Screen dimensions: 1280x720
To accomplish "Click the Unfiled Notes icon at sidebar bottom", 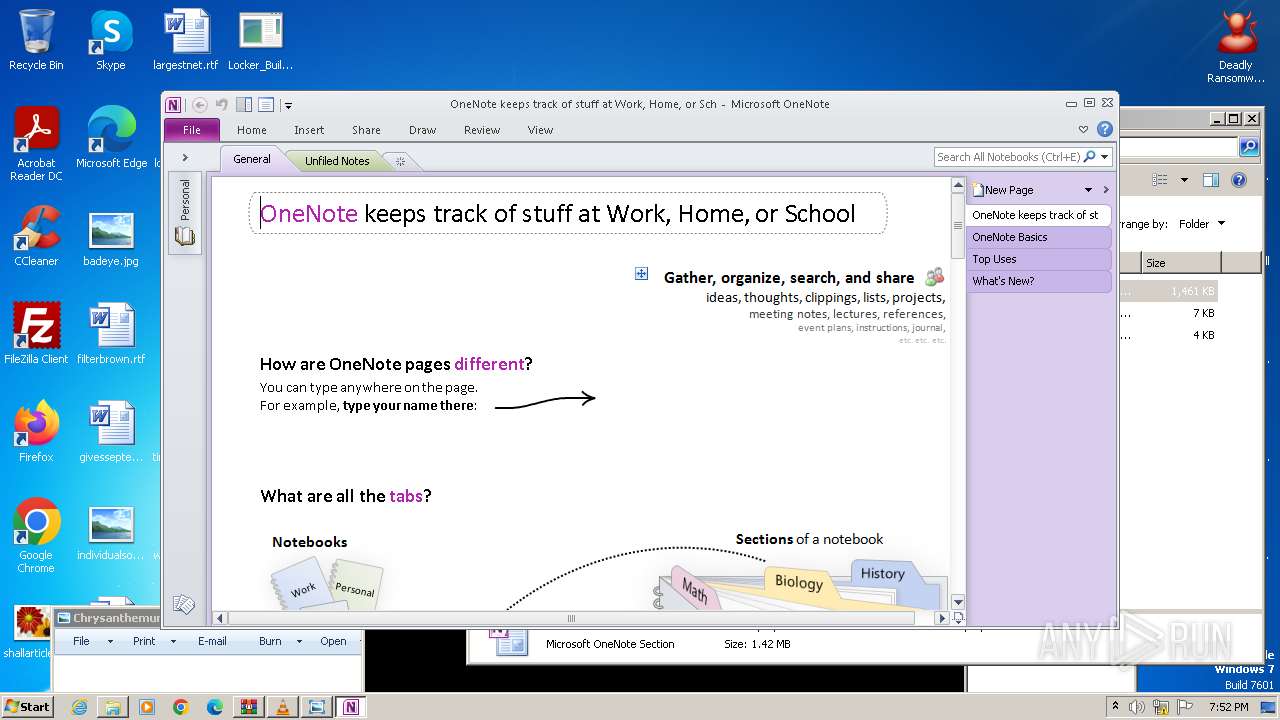I will (184, 604).
